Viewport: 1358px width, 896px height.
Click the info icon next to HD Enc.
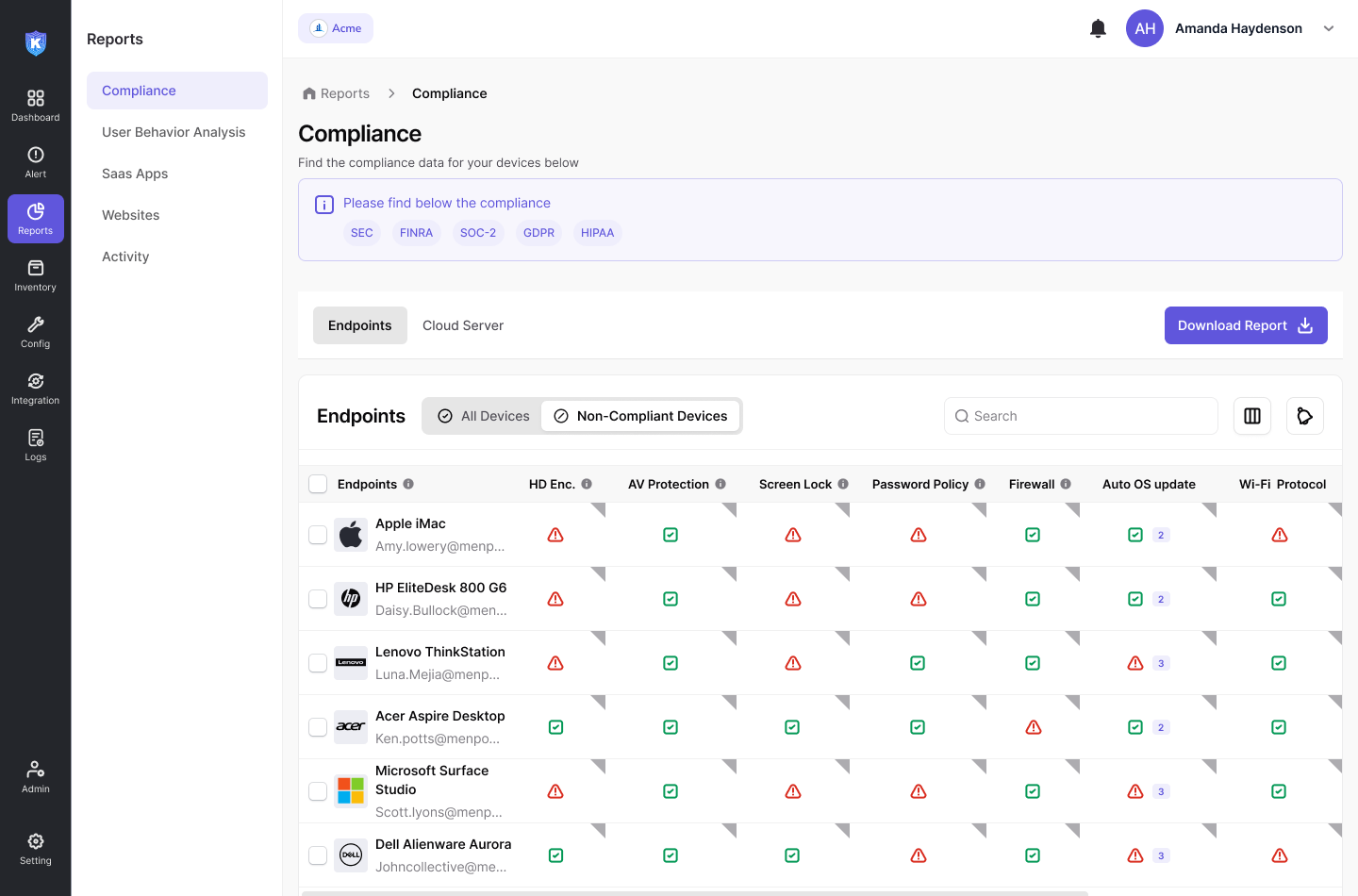587,484
